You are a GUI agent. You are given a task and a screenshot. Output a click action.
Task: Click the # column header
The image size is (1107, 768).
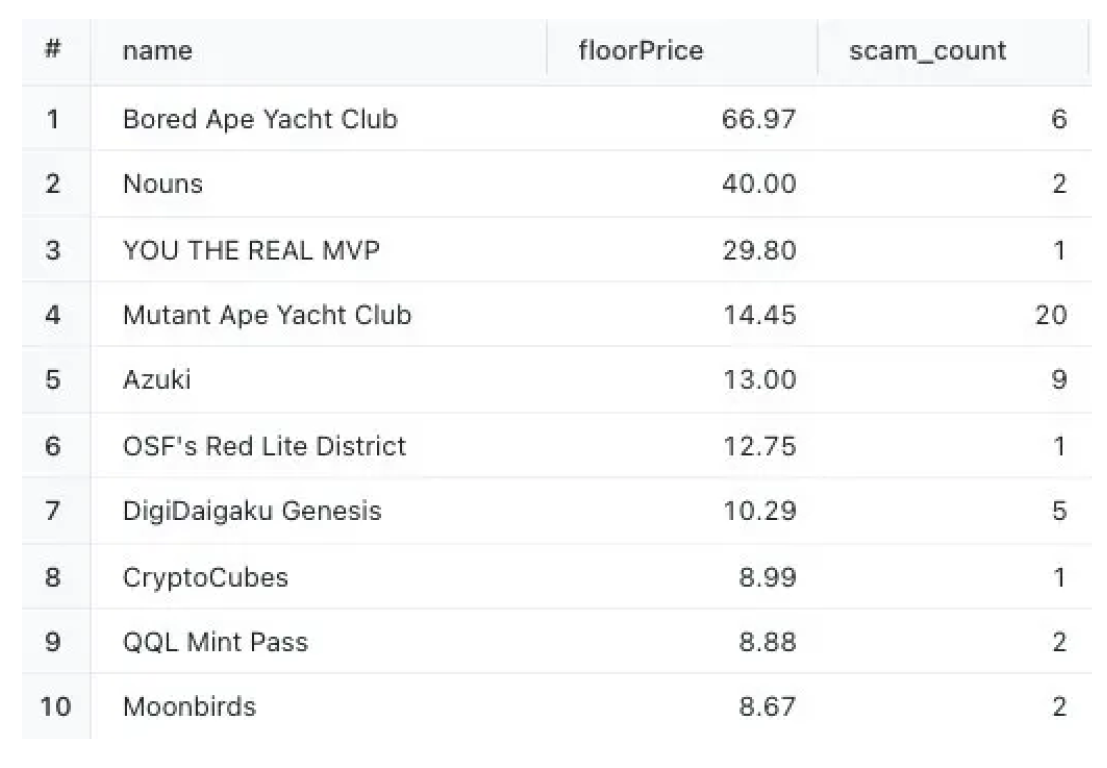point(53,49)
